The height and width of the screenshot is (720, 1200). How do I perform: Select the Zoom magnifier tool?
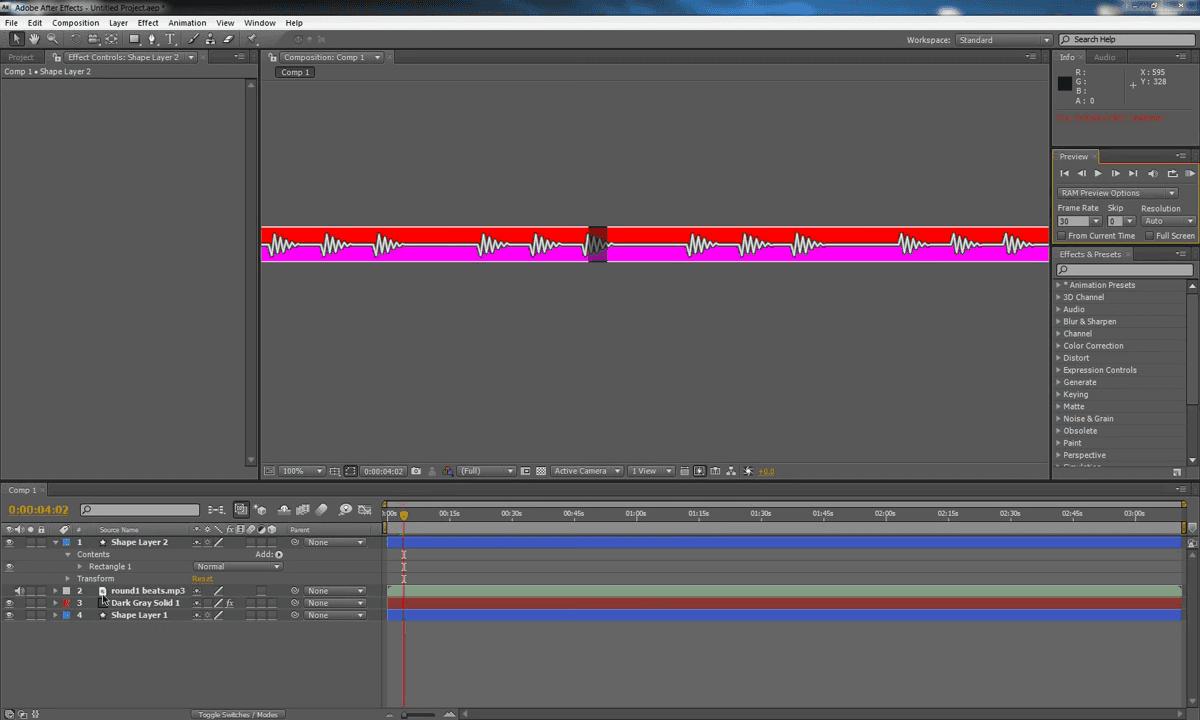click(x=52, y=39)
